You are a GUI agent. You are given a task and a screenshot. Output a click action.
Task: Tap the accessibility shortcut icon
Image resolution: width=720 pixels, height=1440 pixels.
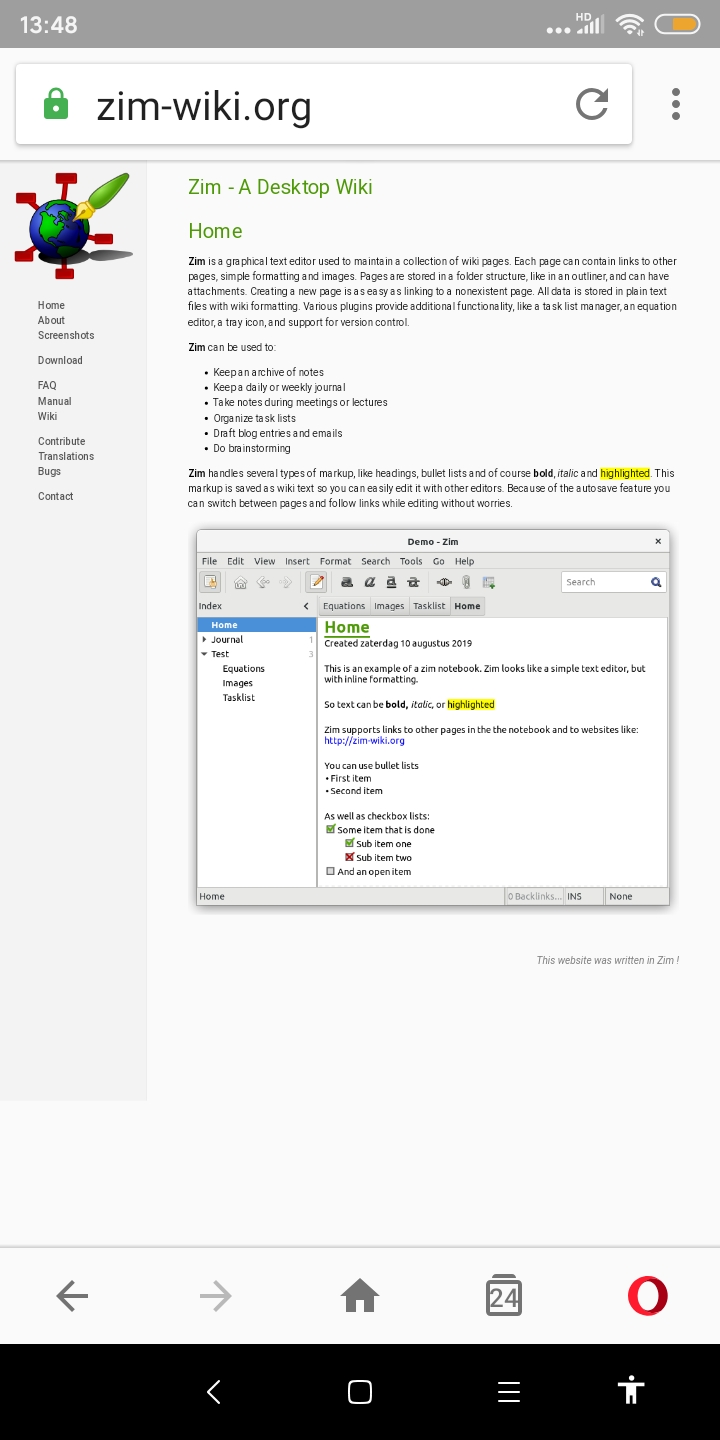[631, 1390]
